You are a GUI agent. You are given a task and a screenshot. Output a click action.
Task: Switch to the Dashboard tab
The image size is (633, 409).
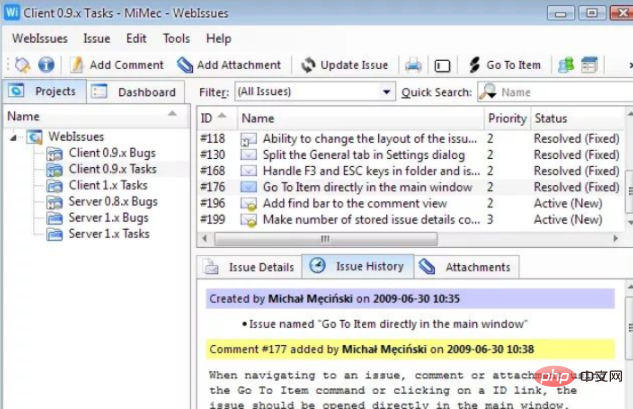coord(136,92)
